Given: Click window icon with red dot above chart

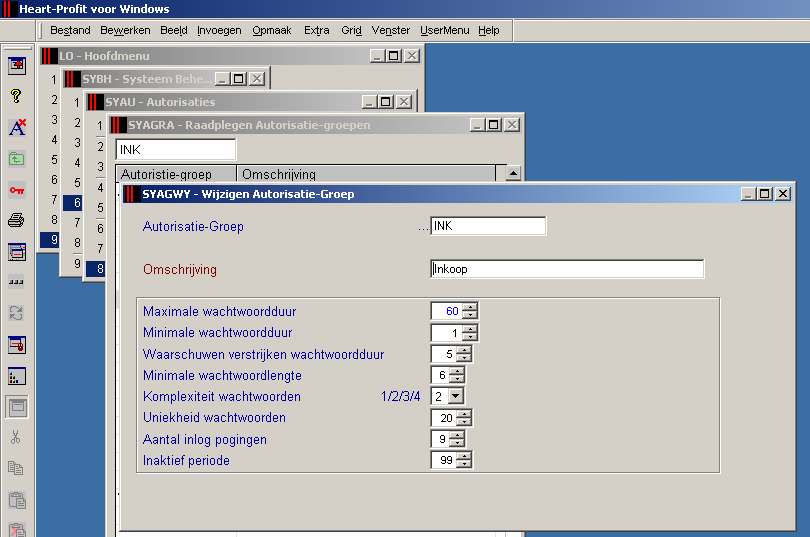Looking at the screenshot, I should tap(17, 345).
